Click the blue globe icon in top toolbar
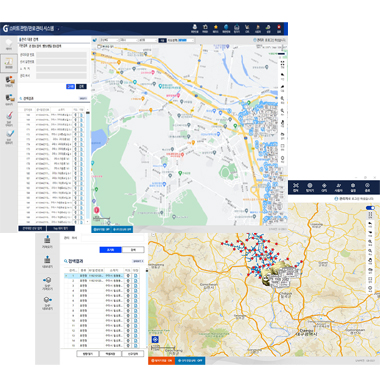This screenshot has height=380, width=380. point(226,27)
